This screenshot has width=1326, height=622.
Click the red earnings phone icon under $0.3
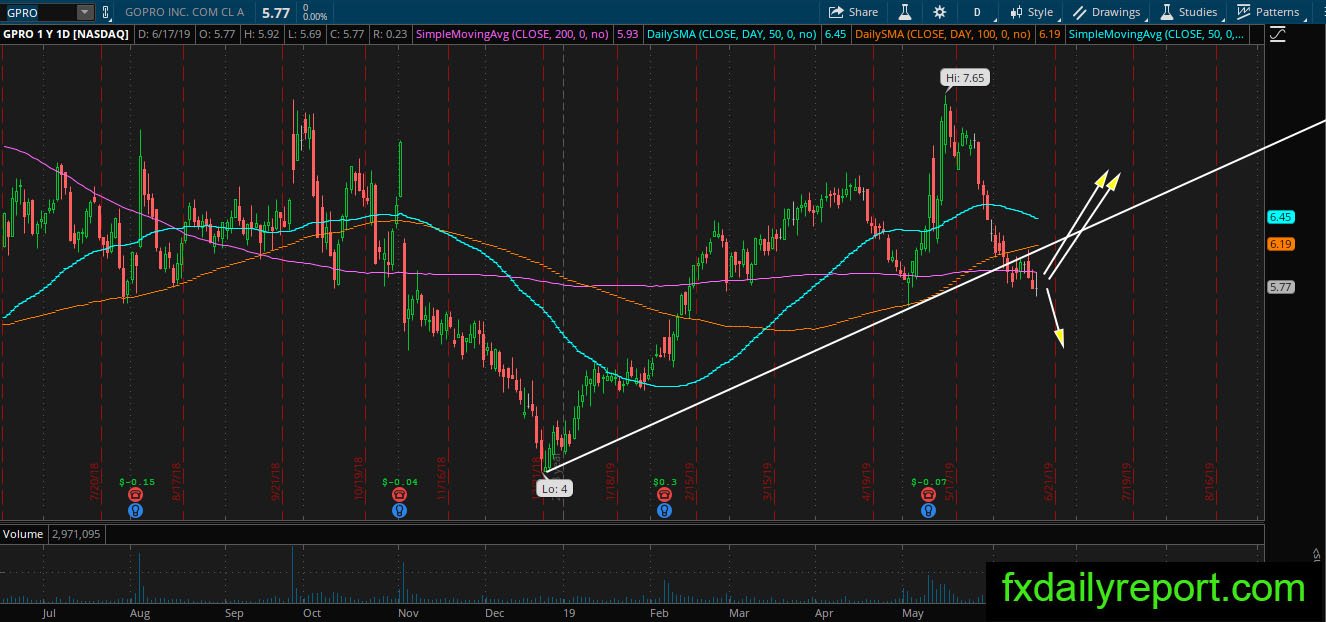664,494
